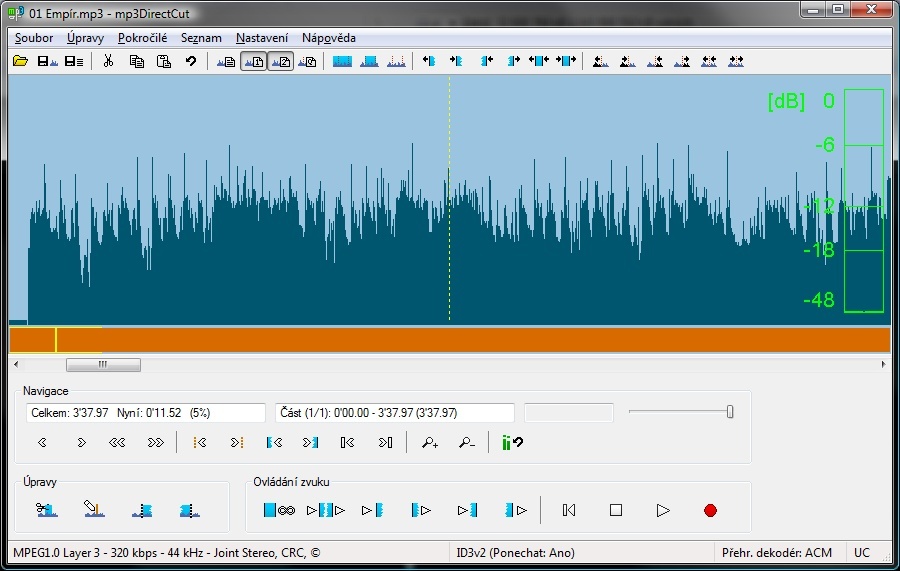This screenshot has height=571, width=900.
Task: Open the Nápověda menu
Action: click(x=328, y=38)
